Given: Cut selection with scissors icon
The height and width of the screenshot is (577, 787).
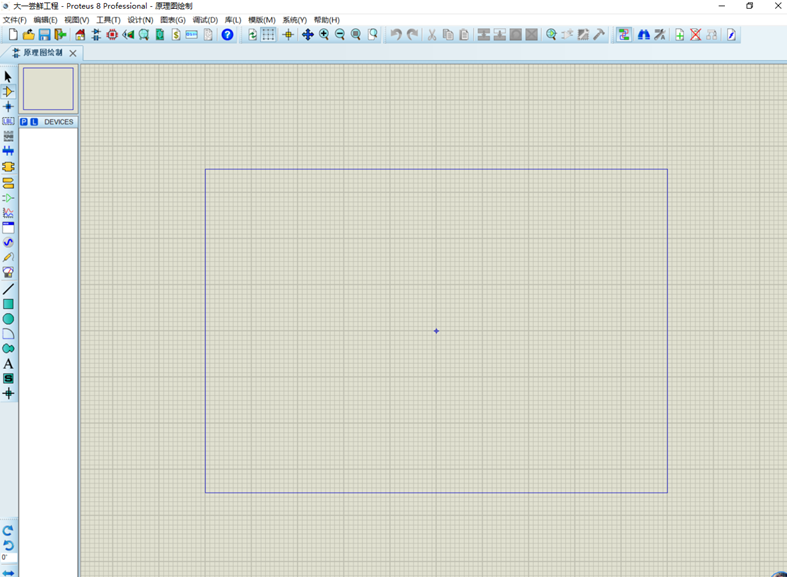Looking at the screenshot, I should (x=432, y=35).
